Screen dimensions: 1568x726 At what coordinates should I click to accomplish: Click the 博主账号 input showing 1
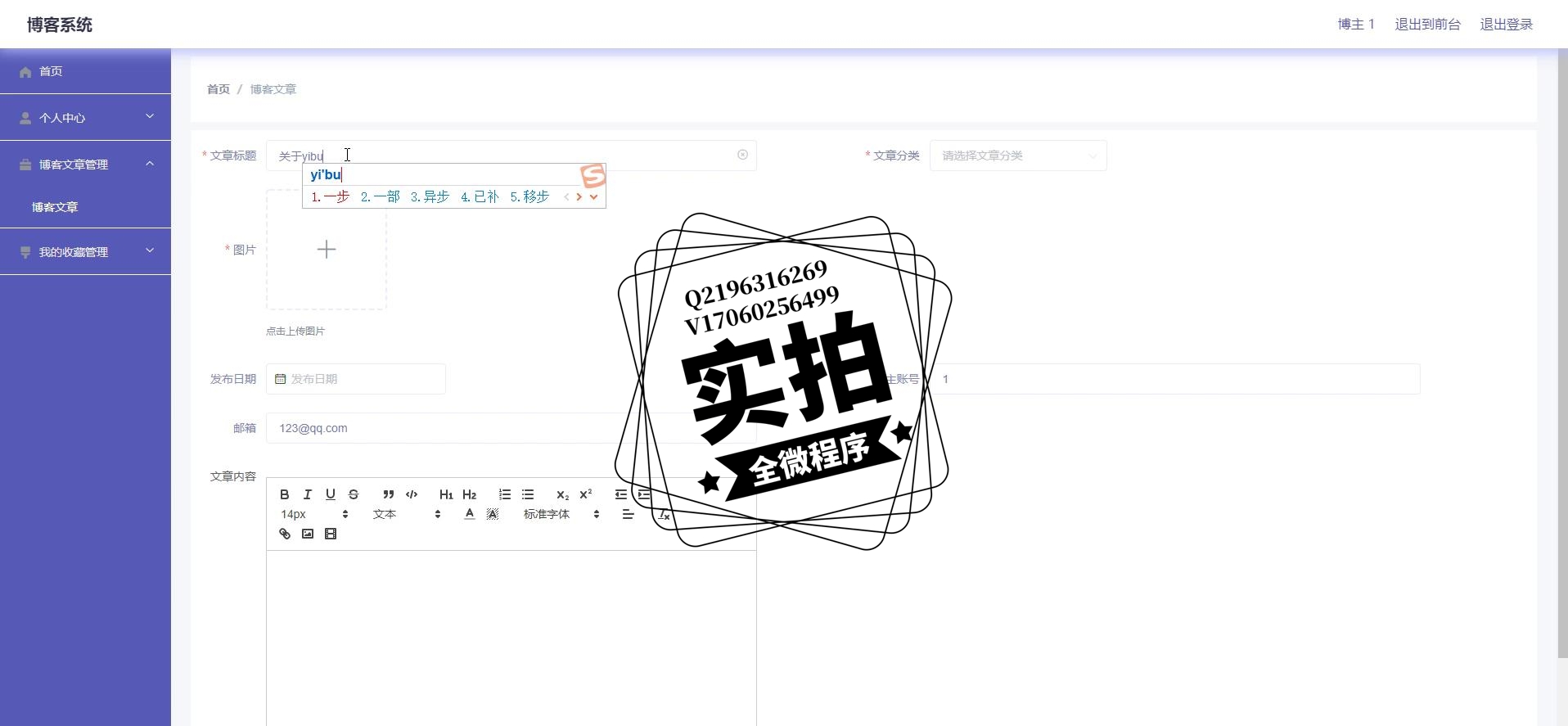point(1174,379)
